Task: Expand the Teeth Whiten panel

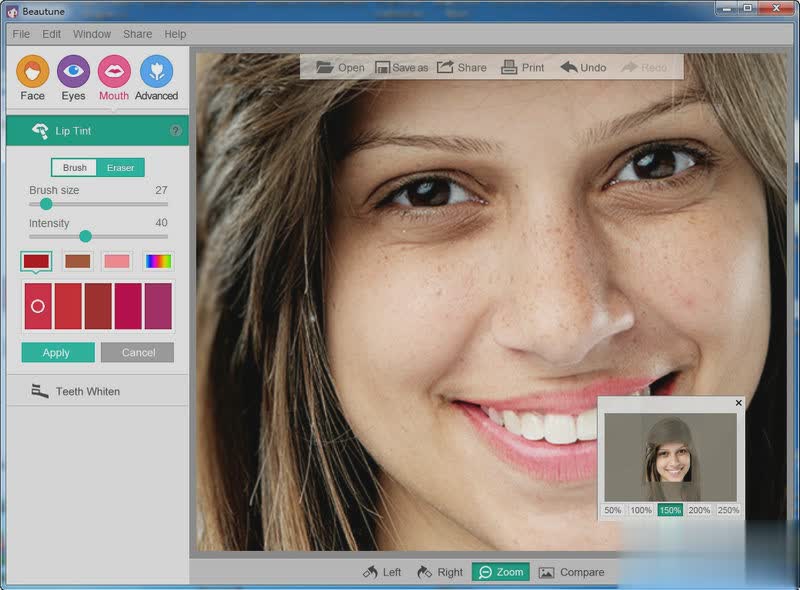Action: tap(87, 391)
